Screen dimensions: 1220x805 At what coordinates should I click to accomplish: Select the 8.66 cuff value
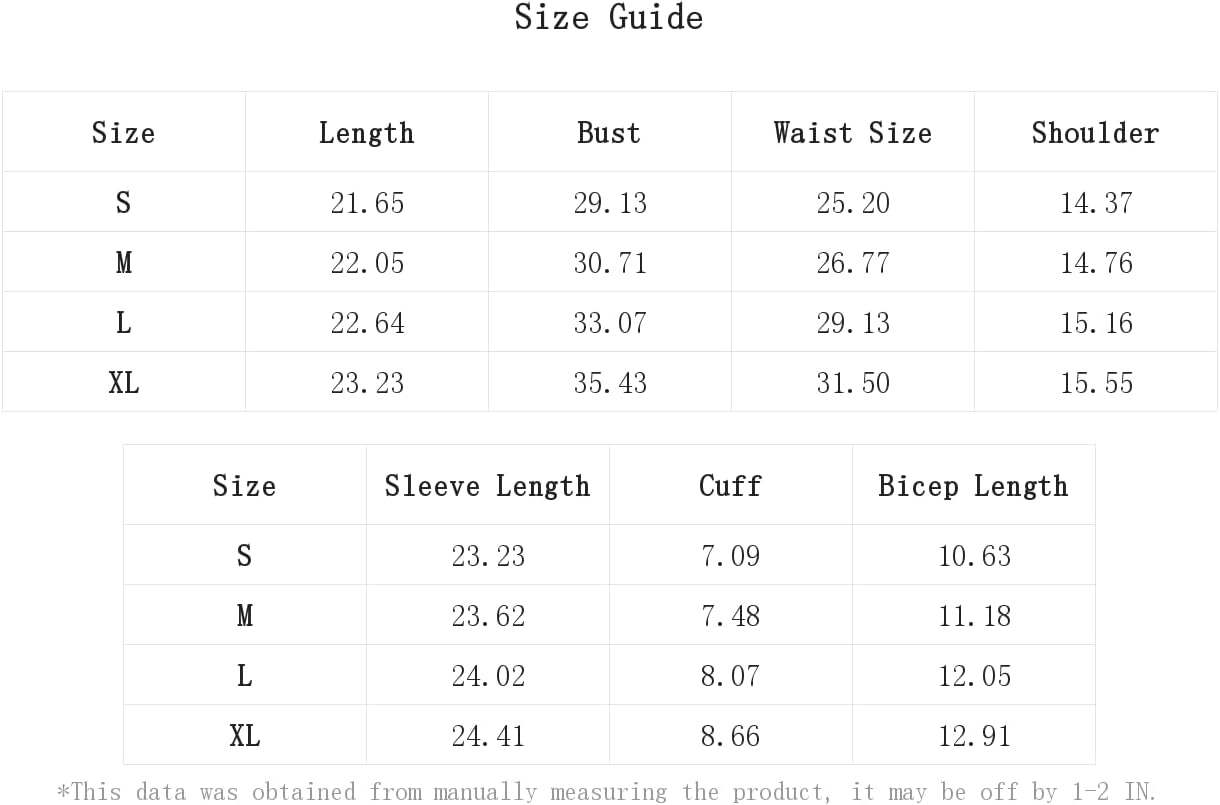click(x=730, y=736)
